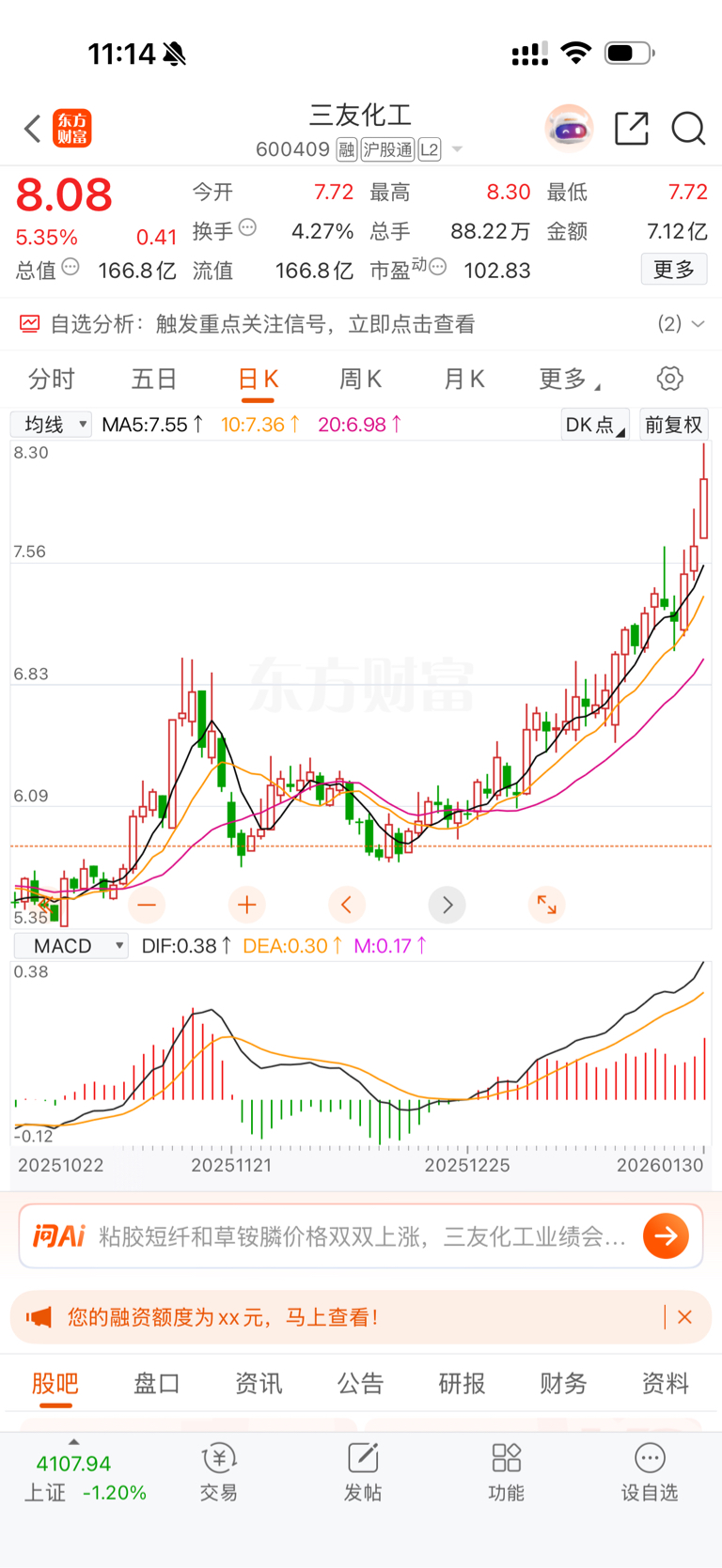Viewport: 722px width, 1568px height.
Task: Expand stock title dropdown triangle
Action: [x=457, y=149]
